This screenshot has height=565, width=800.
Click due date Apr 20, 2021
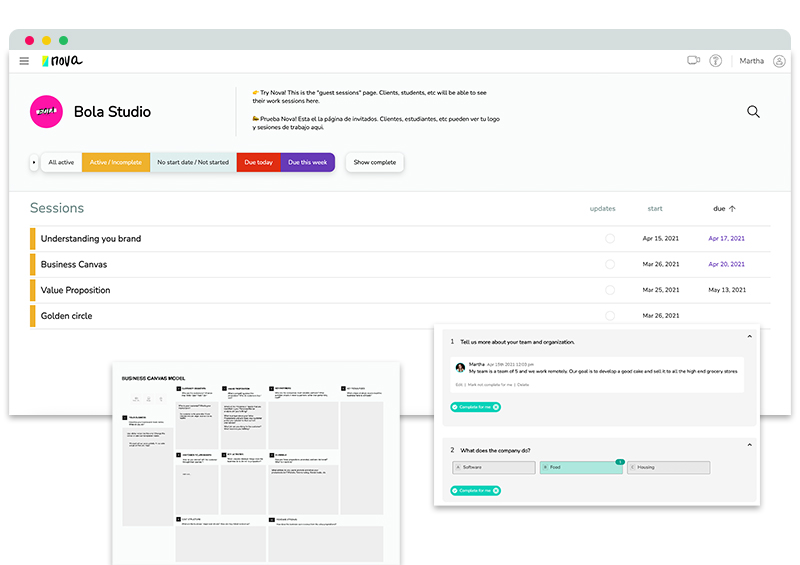[727, 264]
